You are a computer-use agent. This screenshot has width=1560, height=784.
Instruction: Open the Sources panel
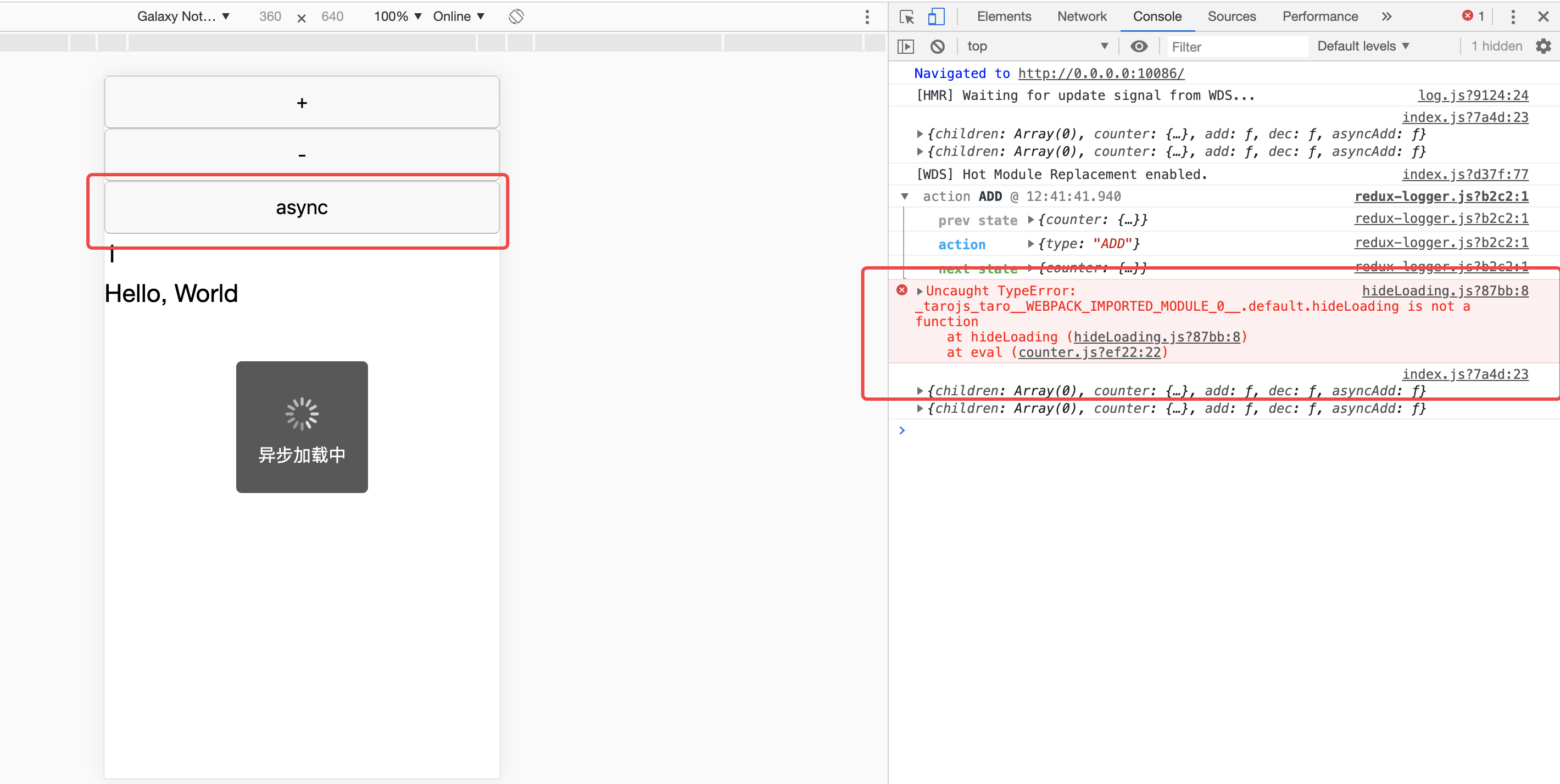pyautogui.click(x=1232, y=16)
